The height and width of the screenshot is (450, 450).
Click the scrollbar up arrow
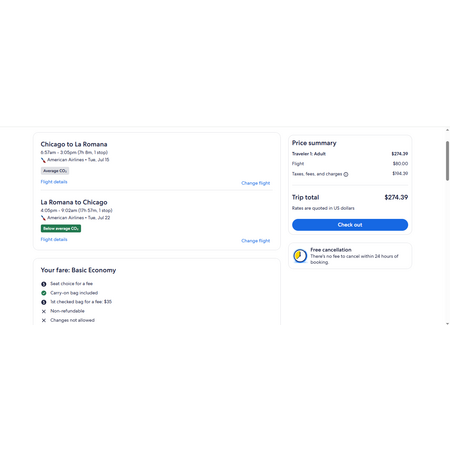447,130
